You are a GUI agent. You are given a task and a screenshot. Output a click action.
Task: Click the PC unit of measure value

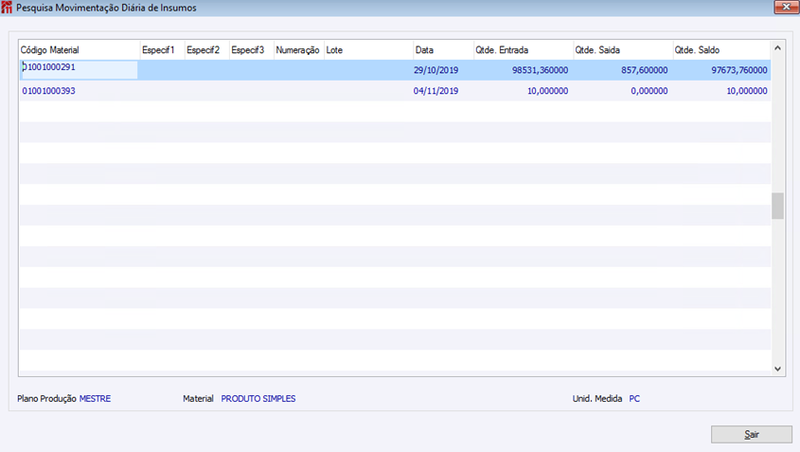[x=634, y=398]
